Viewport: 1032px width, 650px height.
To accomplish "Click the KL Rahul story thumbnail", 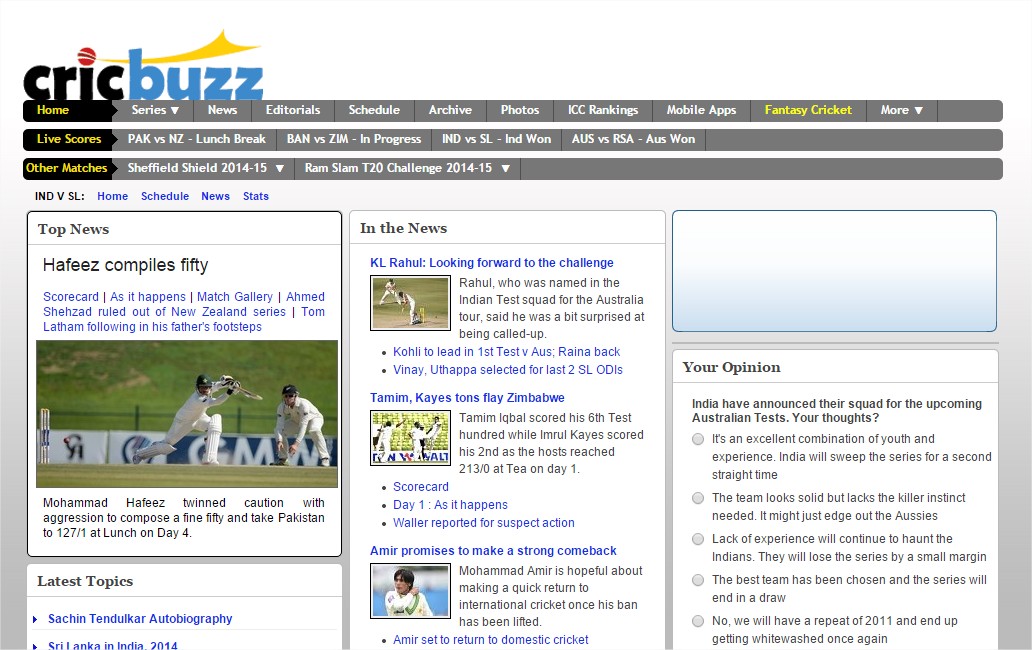I will pyautogui.click(x=411, y=303).
